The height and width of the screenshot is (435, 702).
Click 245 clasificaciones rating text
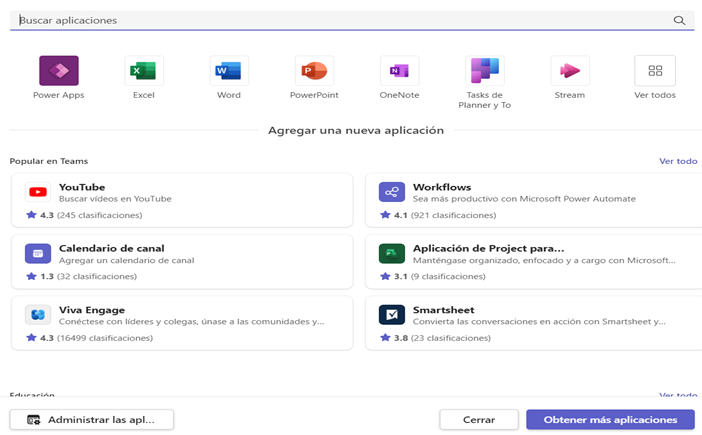point(99,215)
